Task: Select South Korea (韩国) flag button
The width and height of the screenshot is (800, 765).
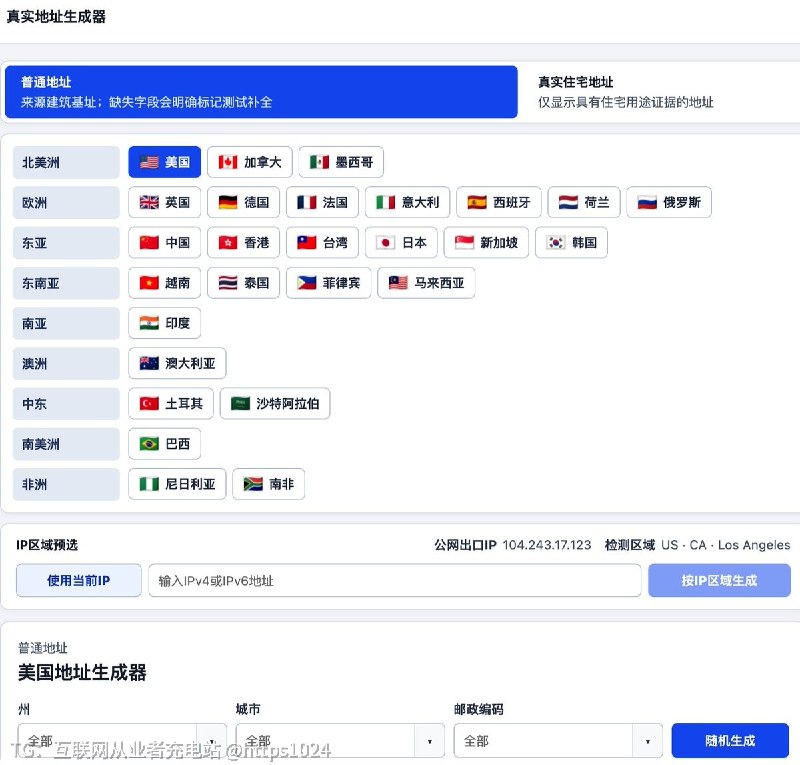Action: tap(571, 242)
